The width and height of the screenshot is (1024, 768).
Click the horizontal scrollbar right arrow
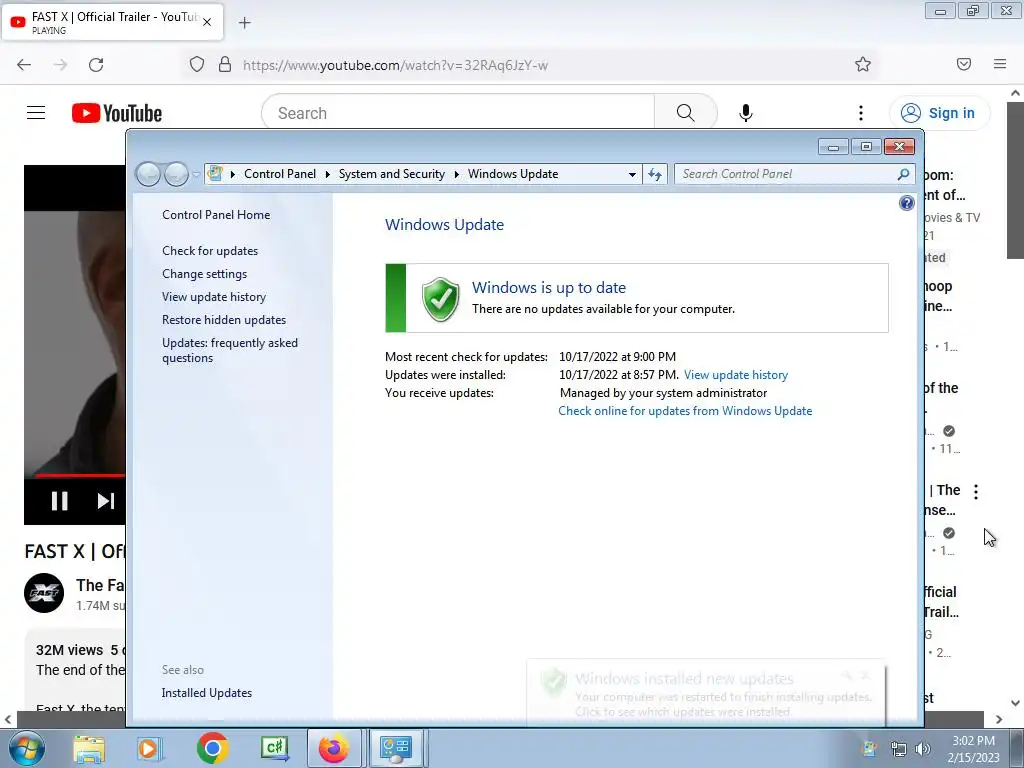click(999, 719)
